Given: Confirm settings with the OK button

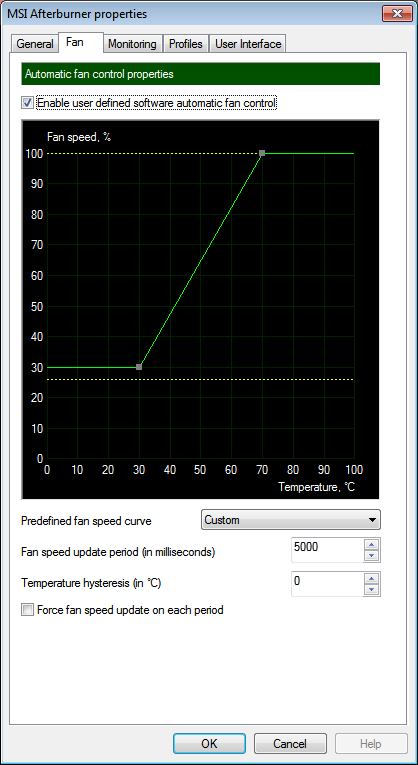Looking at the screenshot, I should pyautogui.click(x=210, y=744).
